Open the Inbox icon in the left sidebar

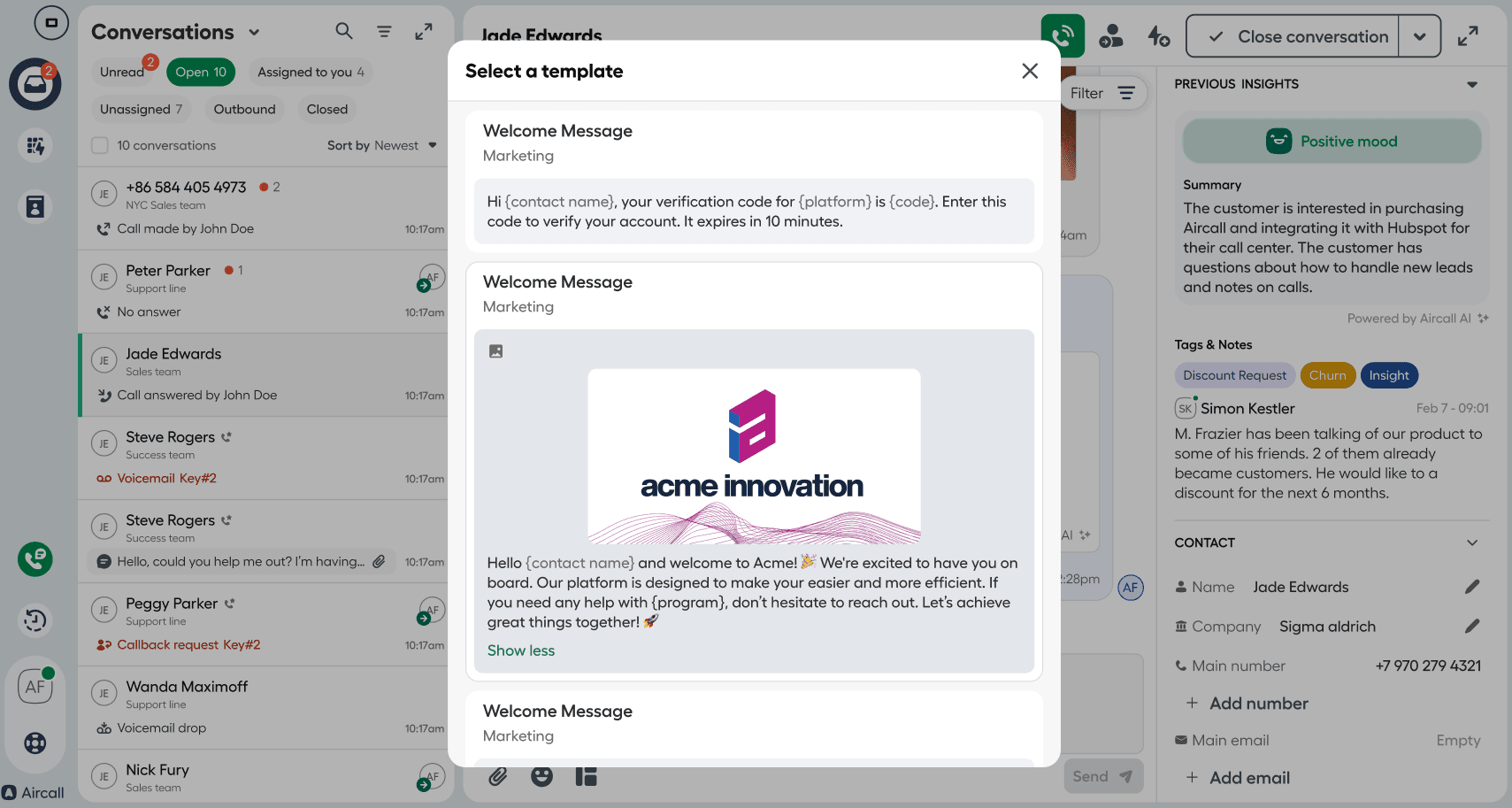[35, 85]
